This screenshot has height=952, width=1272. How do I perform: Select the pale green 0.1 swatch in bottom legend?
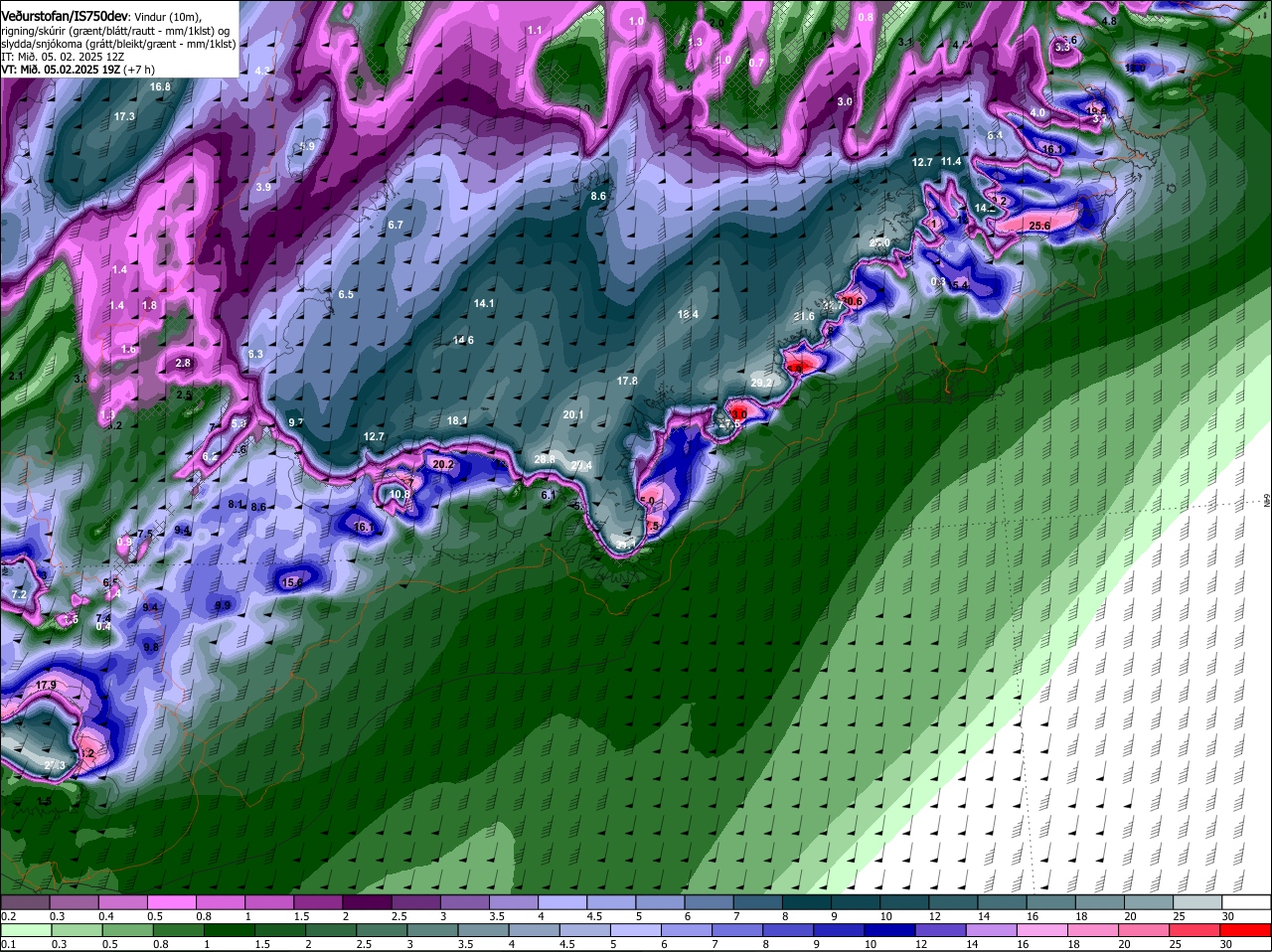click(25, 930)
